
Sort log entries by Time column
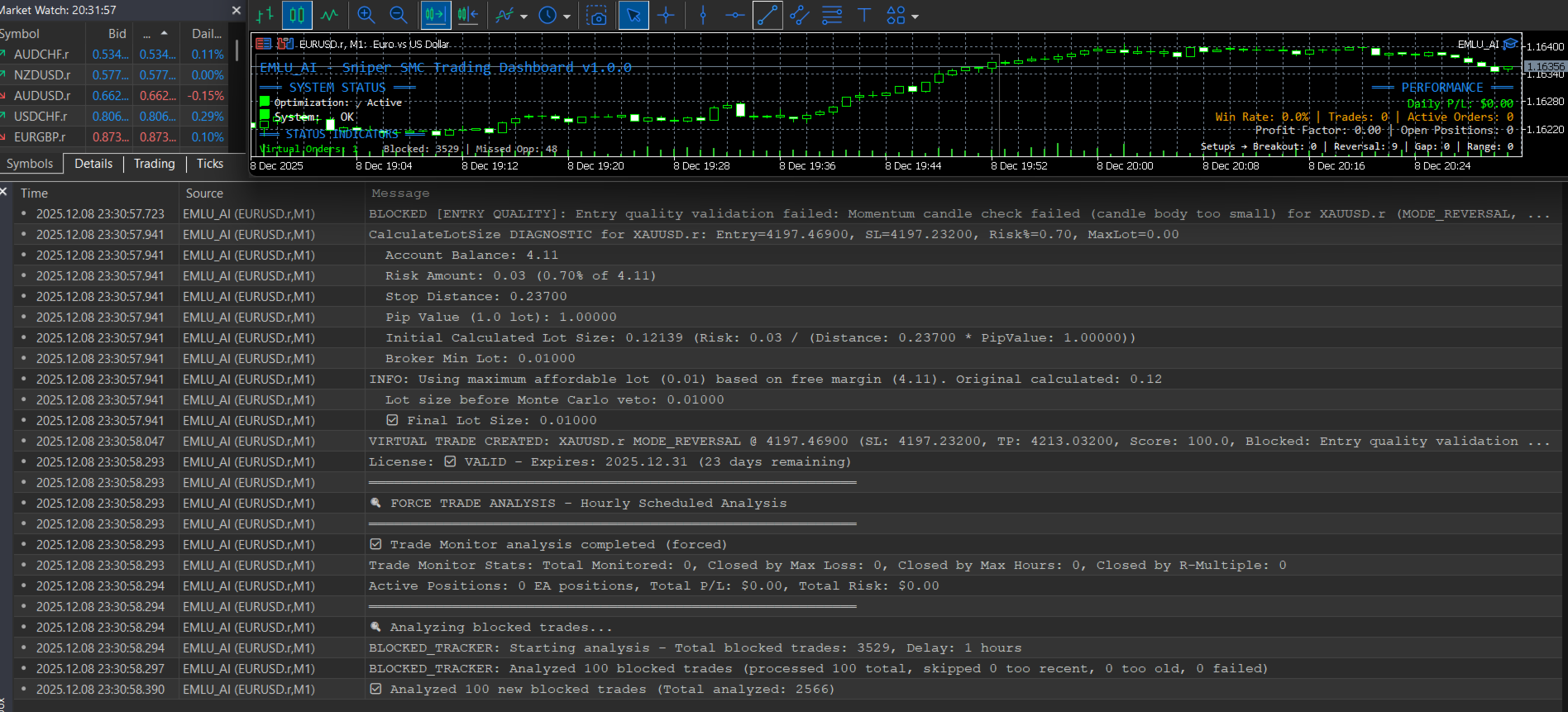pyautogui.click(x=95, y=193)
